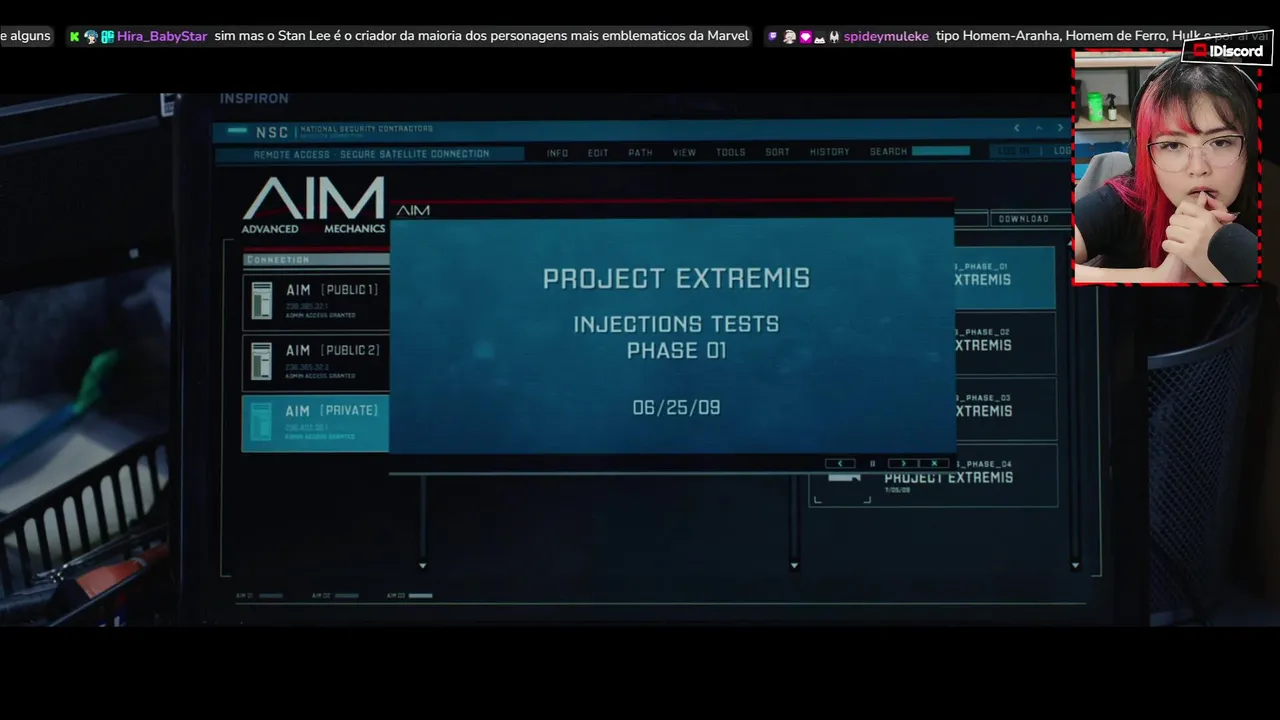
Task: Click the down arrow under the middle column
Action: [794, 566]
